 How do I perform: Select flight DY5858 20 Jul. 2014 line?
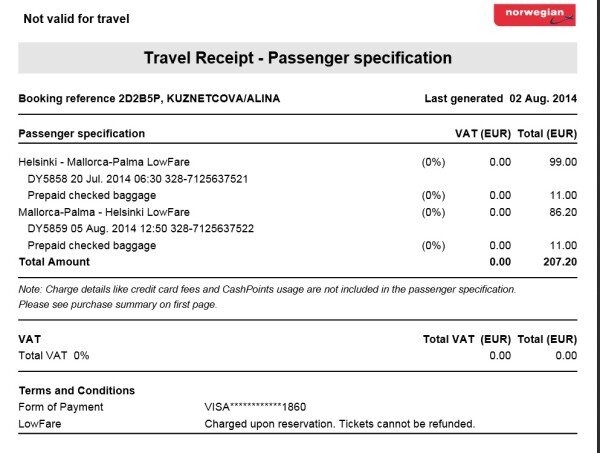coord(138,179)
